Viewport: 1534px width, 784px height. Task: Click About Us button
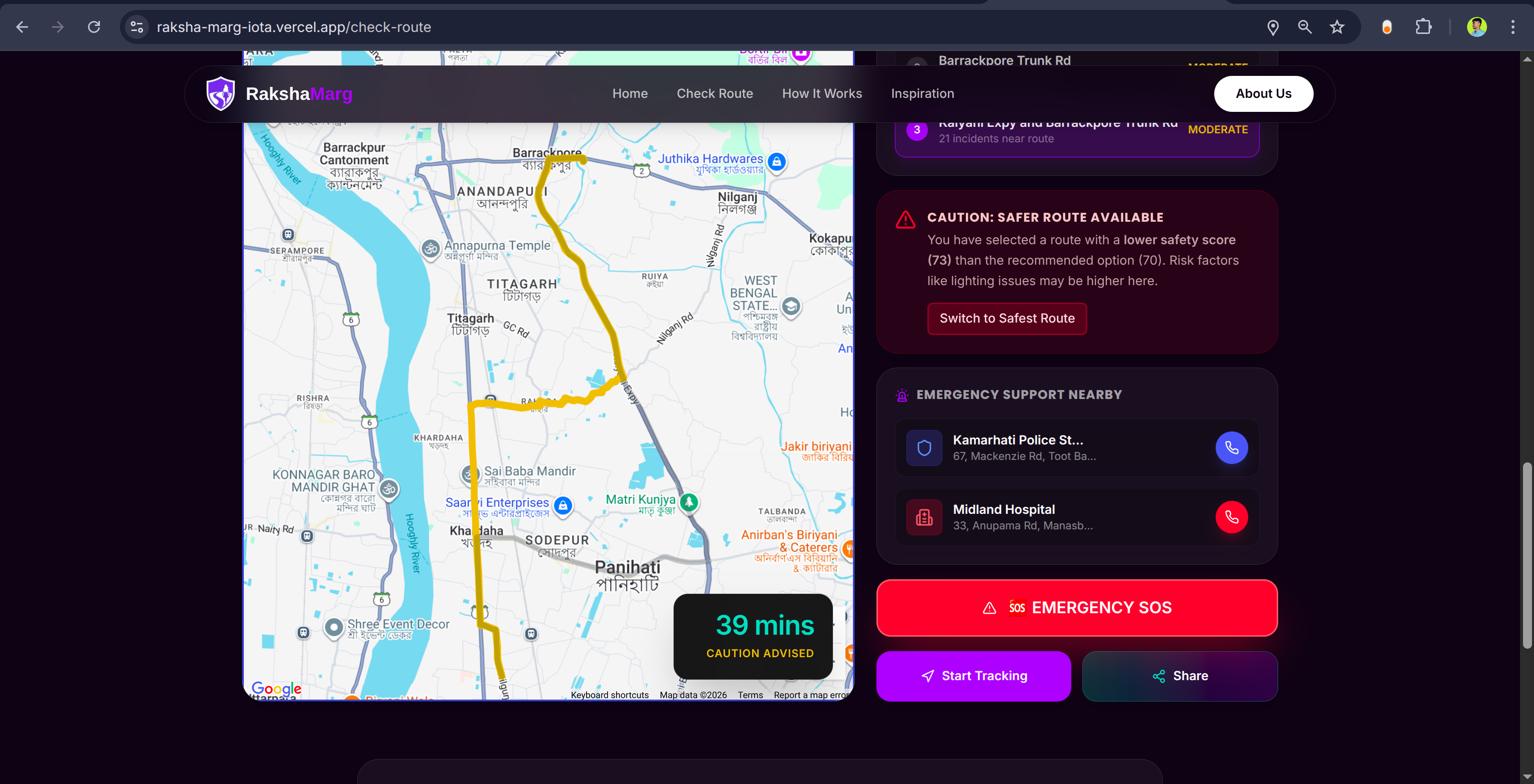(1263, 93)
